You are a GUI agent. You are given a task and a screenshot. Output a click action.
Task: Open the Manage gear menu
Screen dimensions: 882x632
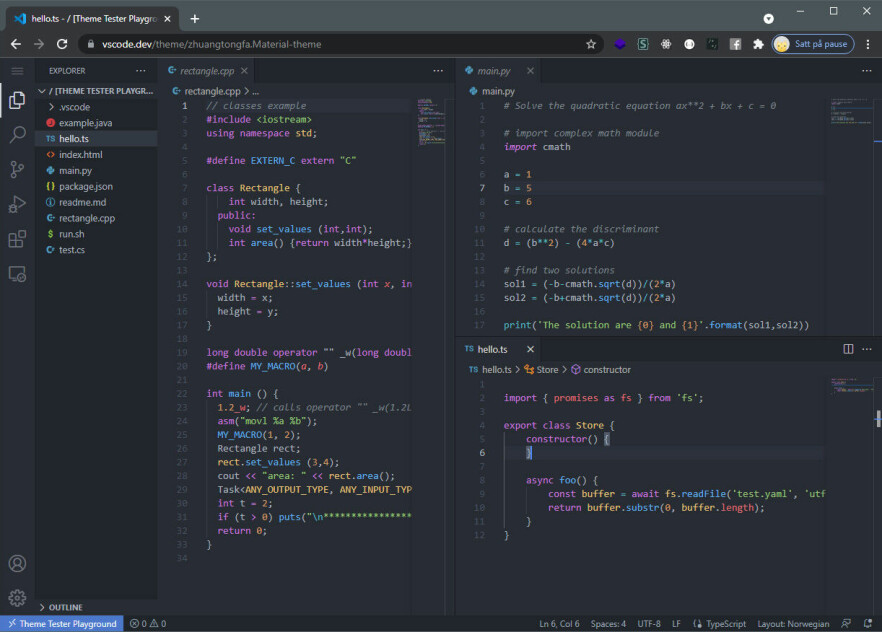pyautogui.click(x=17, y=598)
